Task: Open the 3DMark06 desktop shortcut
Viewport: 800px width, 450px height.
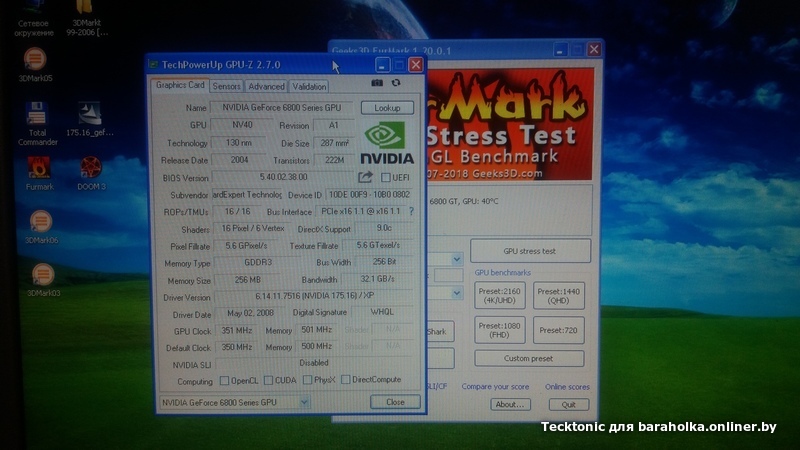Action: 41,228
